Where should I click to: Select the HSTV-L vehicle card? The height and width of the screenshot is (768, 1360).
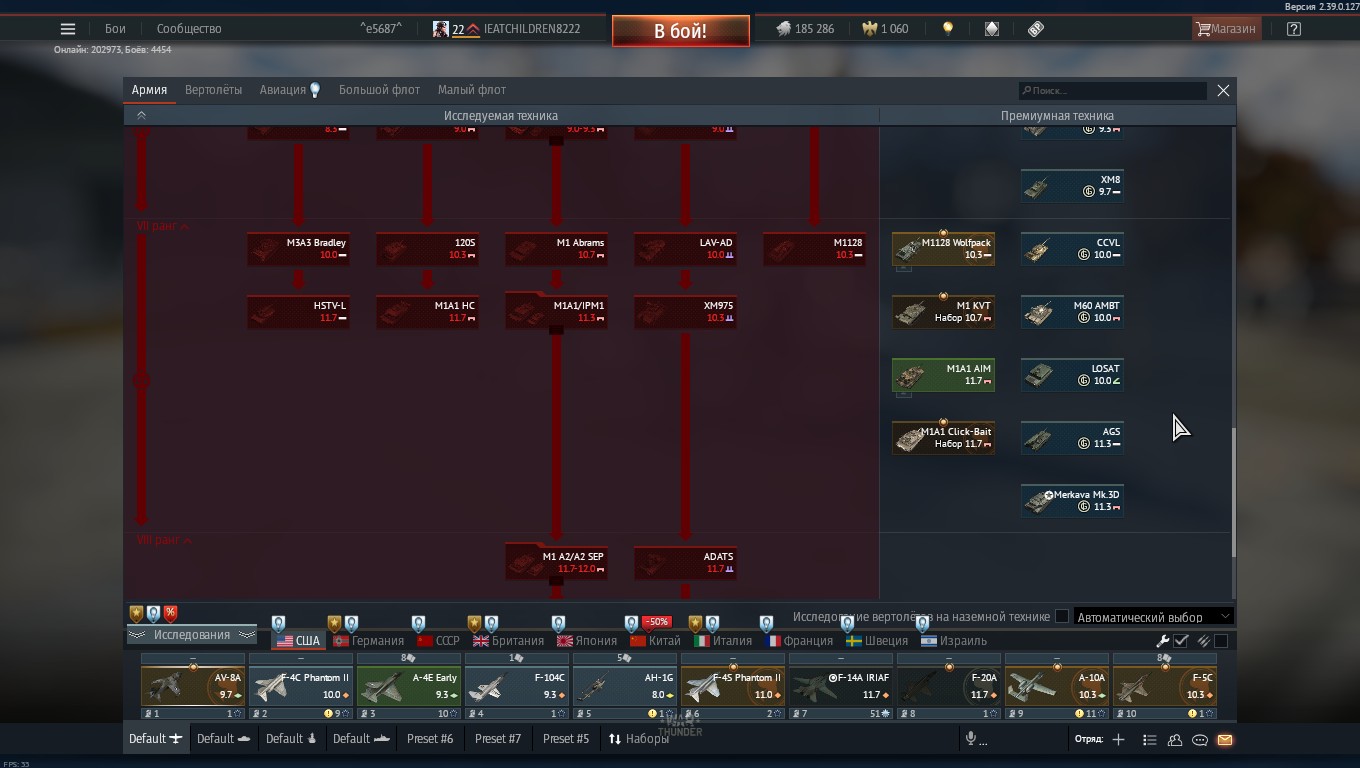pyautogui.click(x=298, y=312)
